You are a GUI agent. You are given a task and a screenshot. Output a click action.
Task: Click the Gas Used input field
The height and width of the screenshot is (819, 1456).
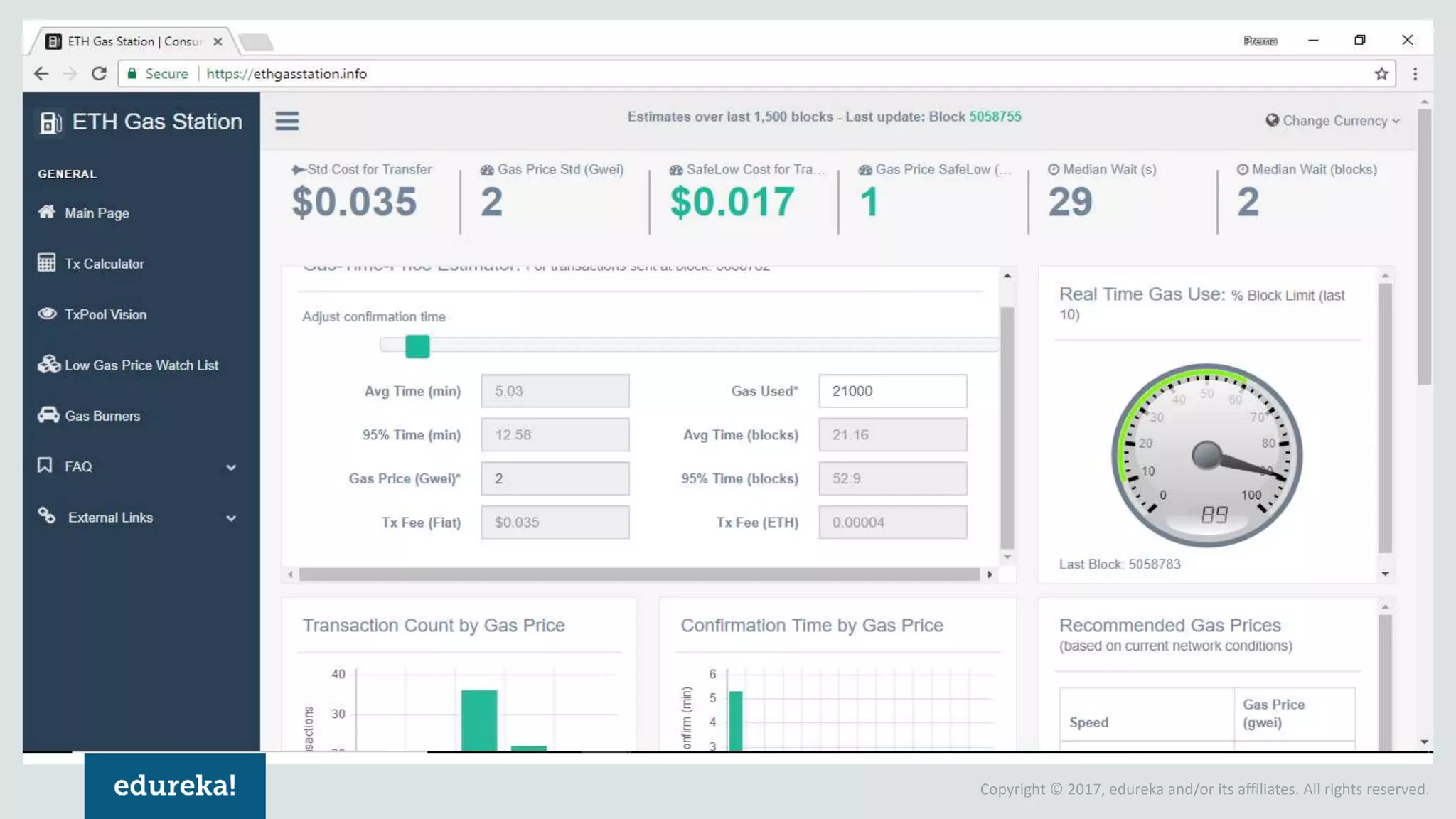[x=892, y=391]
